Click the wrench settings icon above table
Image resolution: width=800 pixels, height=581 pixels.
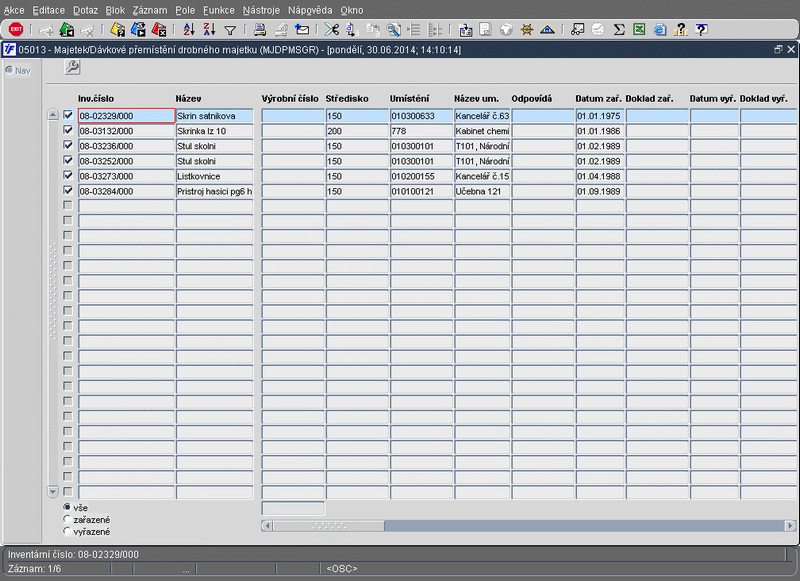72,67
